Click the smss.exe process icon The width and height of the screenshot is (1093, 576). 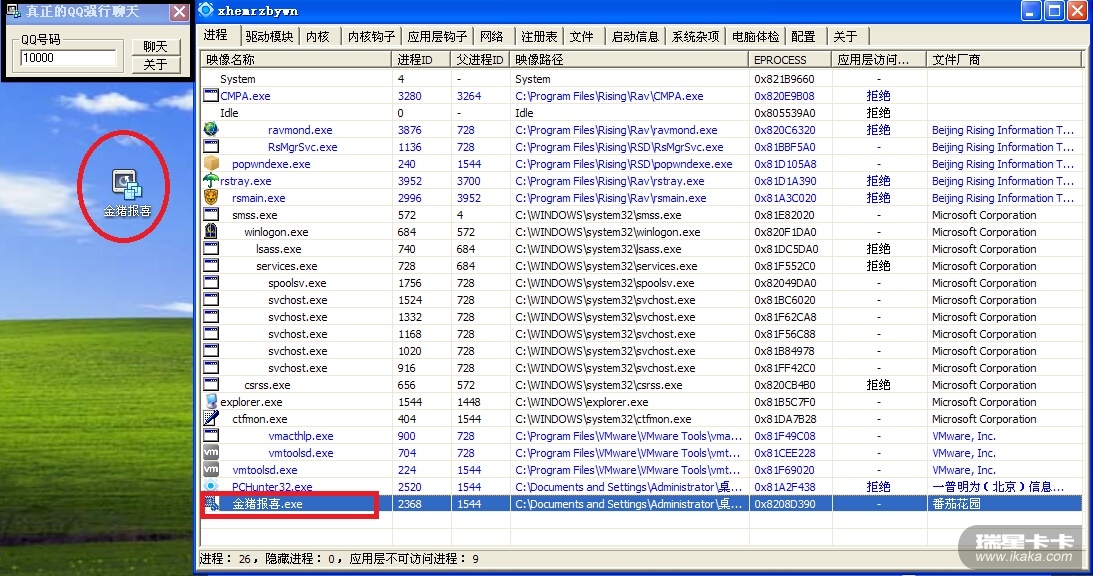pyautogui.click(x=211, y=214)
